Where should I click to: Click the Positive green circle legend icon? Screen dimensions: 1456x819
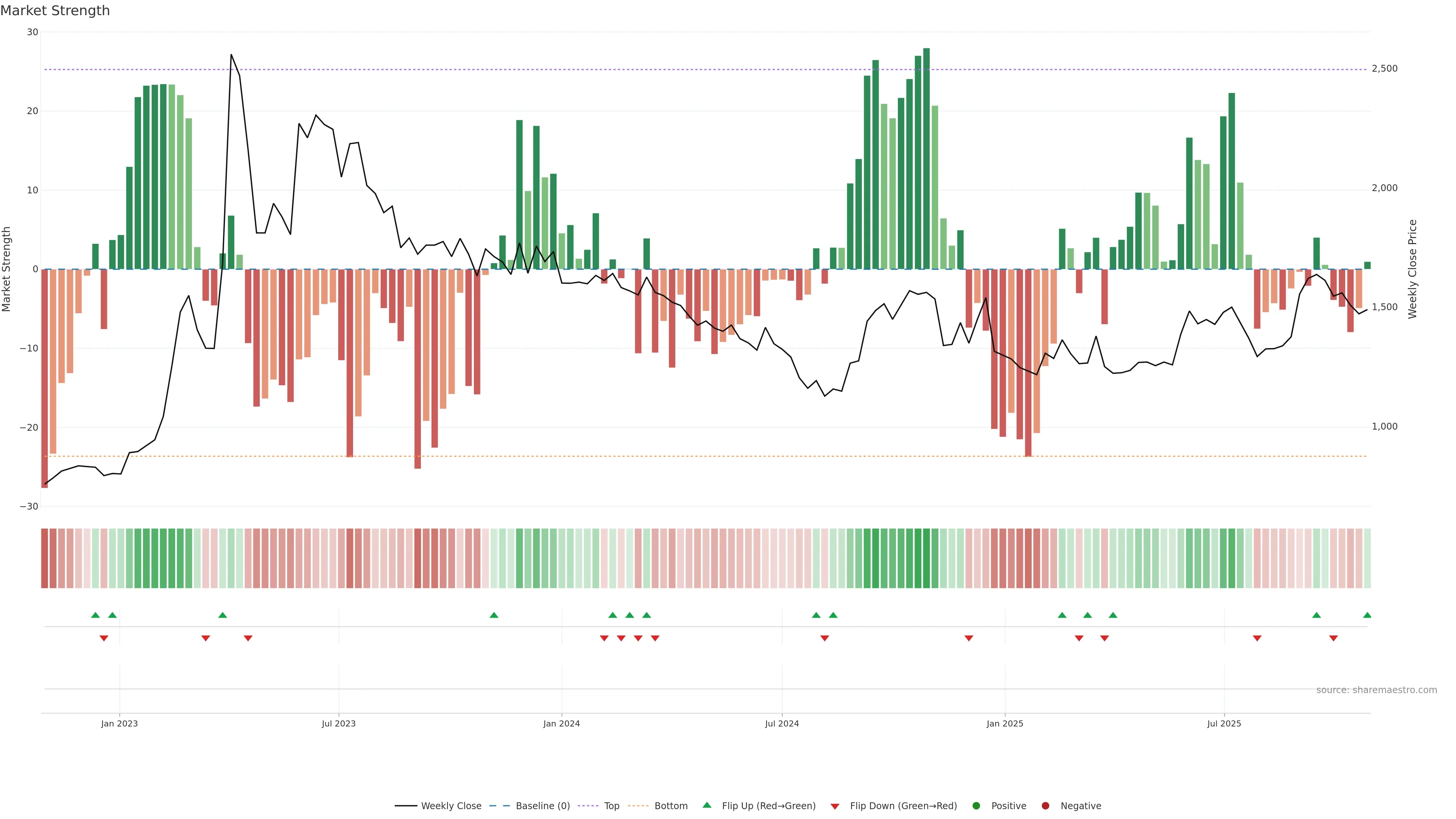(x=976, y=806)
